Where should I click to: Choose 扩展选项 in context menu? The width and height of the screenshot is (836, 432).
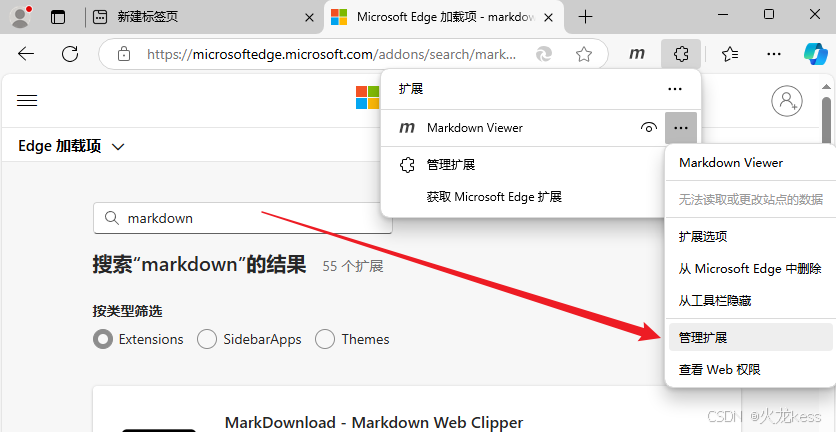749,237
